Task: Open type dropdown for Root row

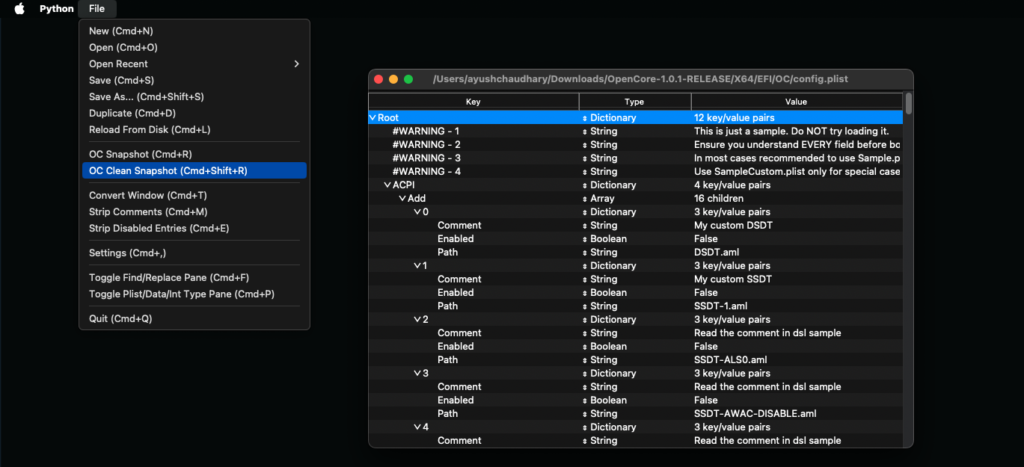Action: (x=584, y=118)
